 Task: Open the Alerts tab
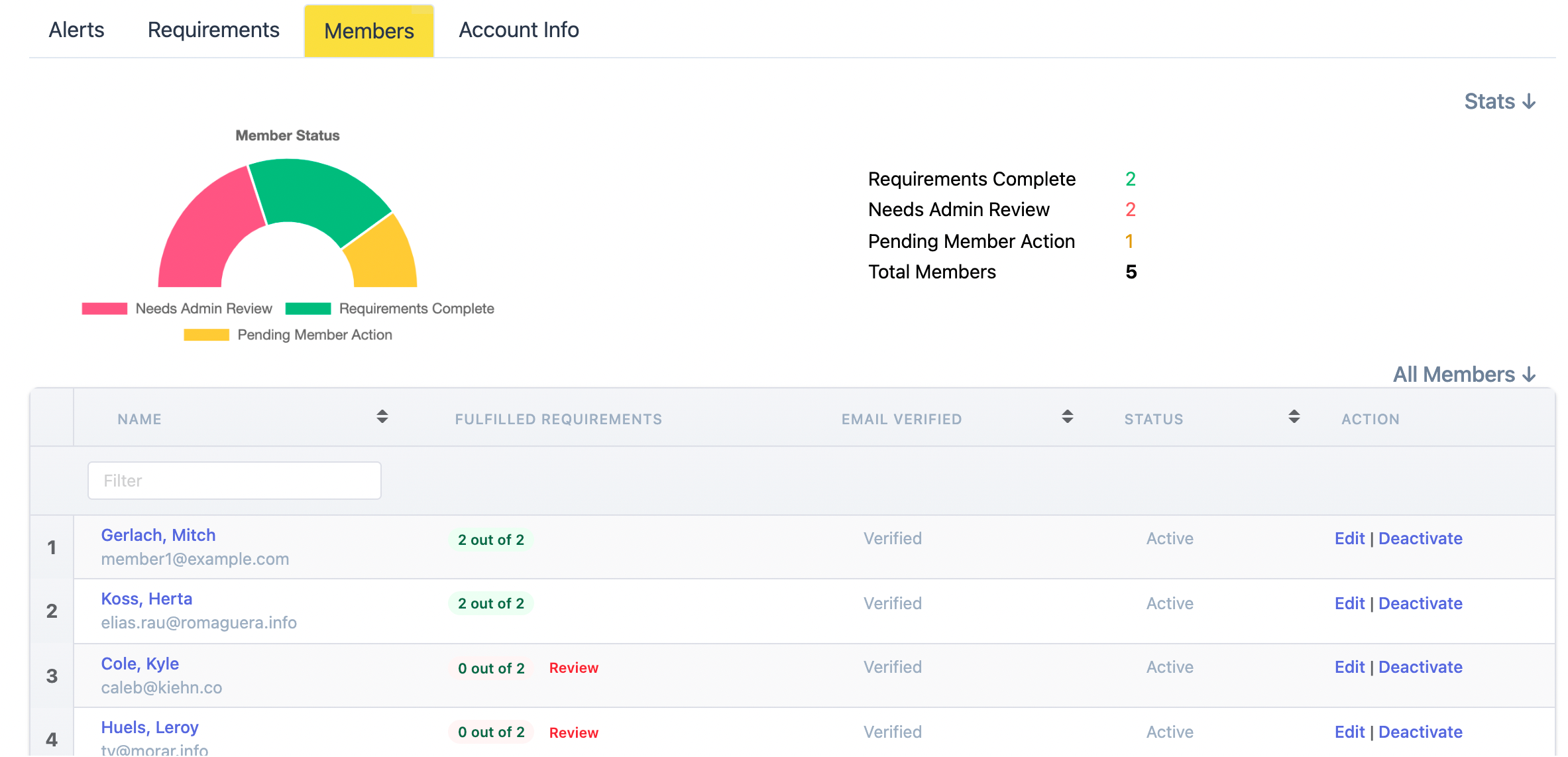tap(76, 30)
